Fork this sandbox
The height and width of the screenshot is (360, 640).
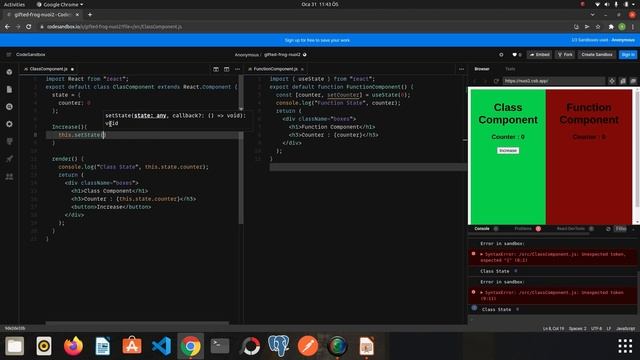[x=565, y=54]
